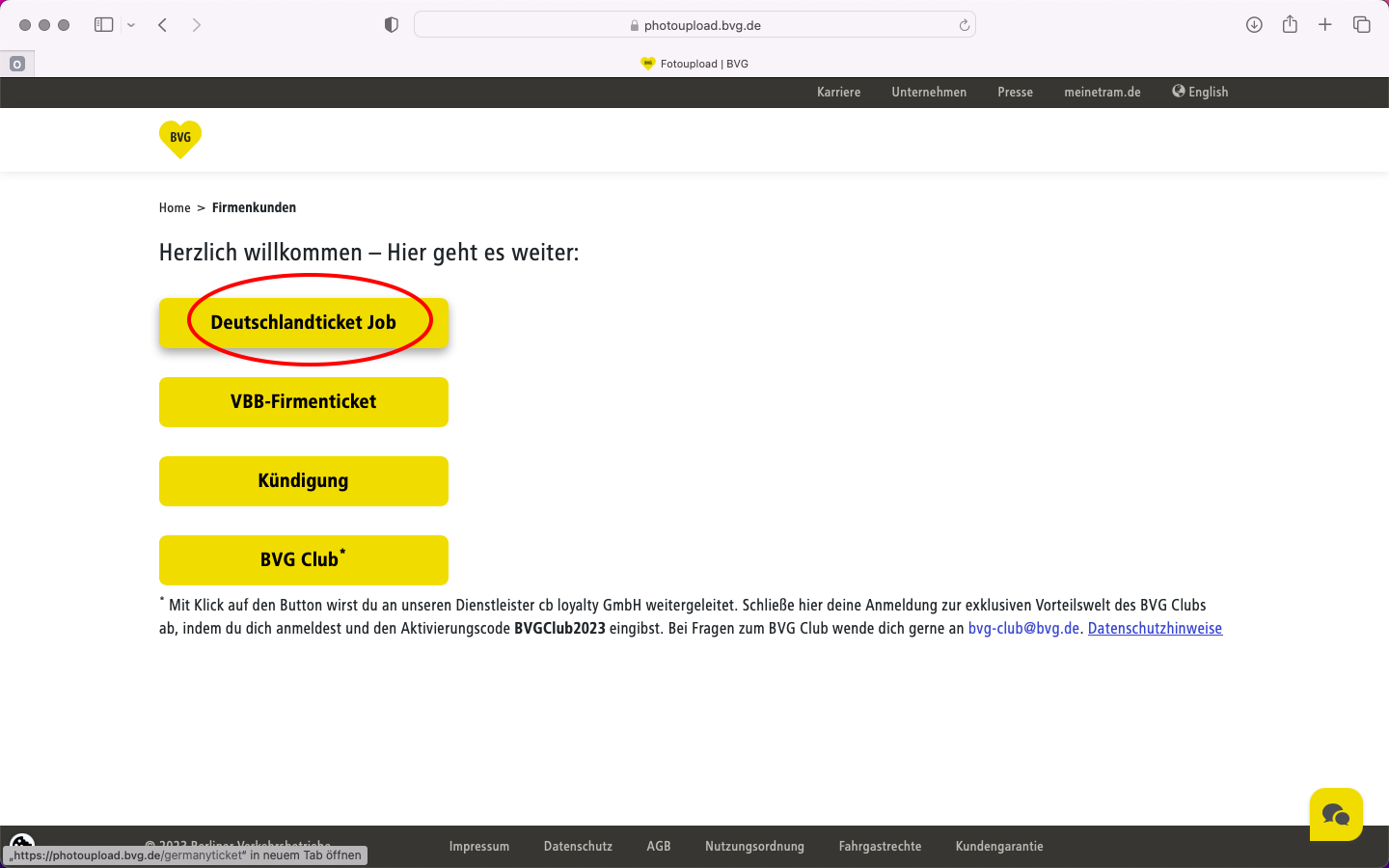Show tab overview icon

pos(1362,25)
